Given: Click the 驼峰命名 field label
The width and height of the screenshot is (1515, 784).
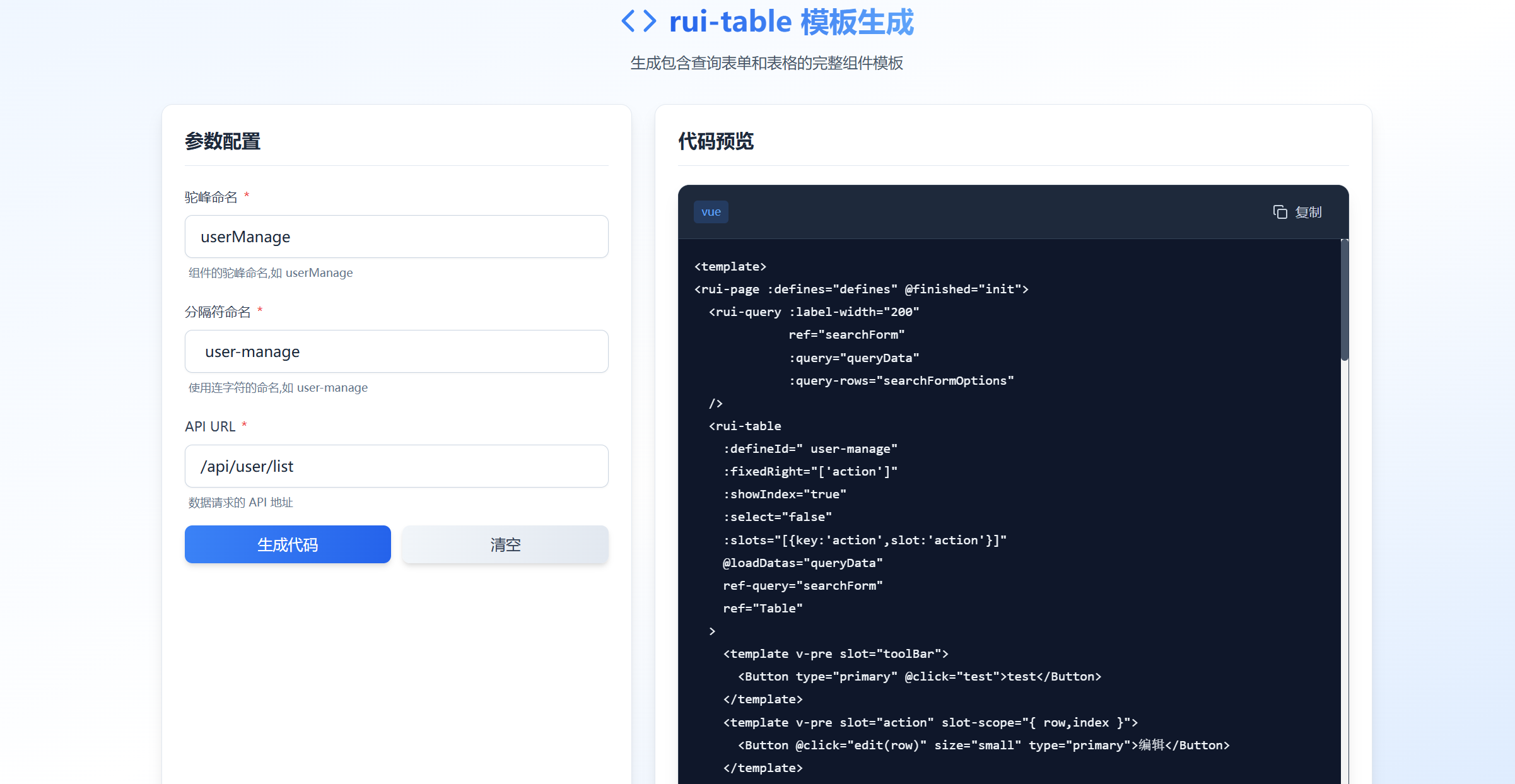Looking at the screenshot, I should click(211, 197).
